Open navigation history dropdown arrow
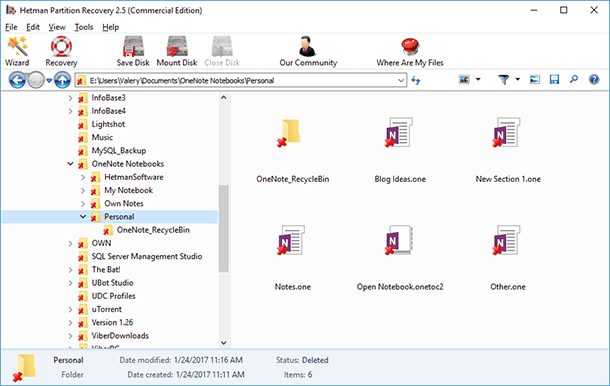This screenshot has width=610, height=386. (x=49, y=81)
